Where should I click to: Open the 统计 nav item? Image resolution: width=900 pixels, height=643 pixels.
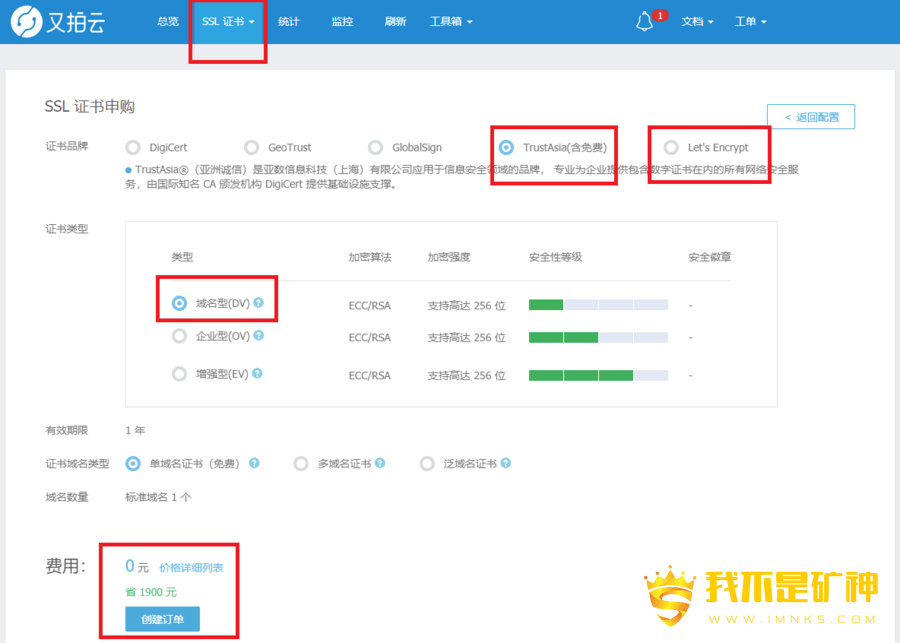coord(289,22)
